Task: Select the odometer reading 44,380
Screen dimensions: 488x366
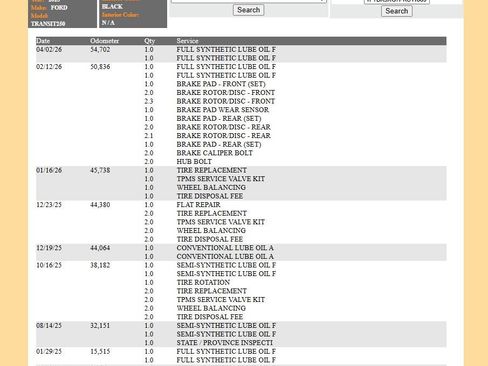Action: coord(100,205)
